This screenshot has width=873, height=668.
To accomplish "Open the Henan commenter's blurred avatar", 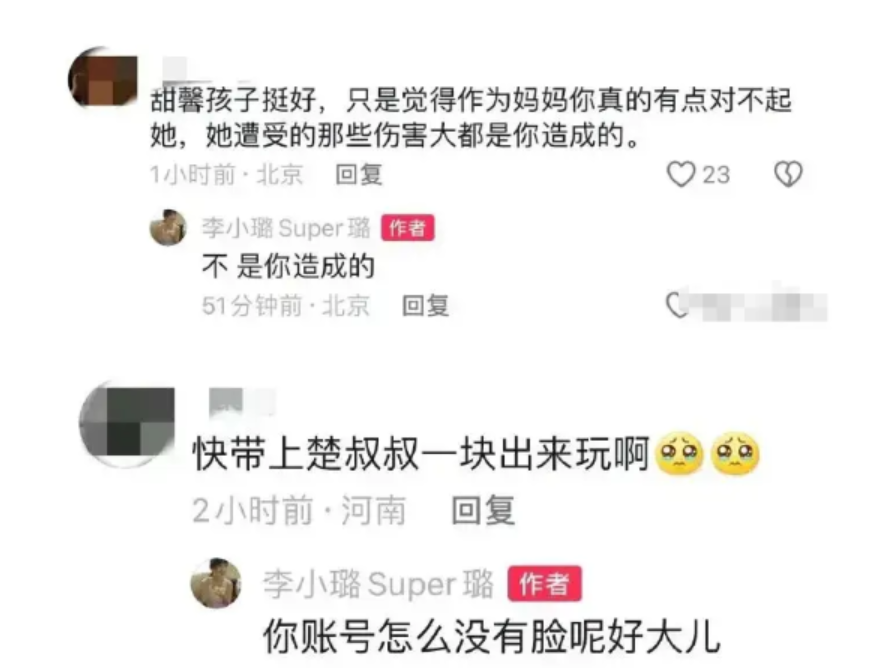I will (127, 424).
